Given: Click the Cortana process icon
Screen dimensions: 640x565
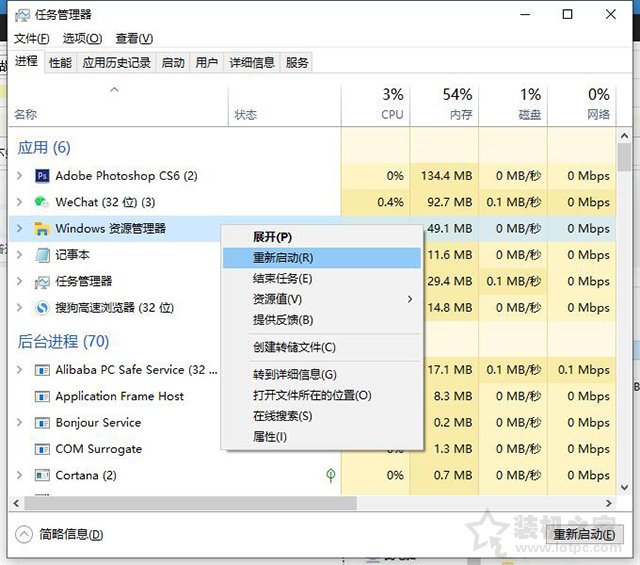Looking at the screenshot, I should coord(42,475).
